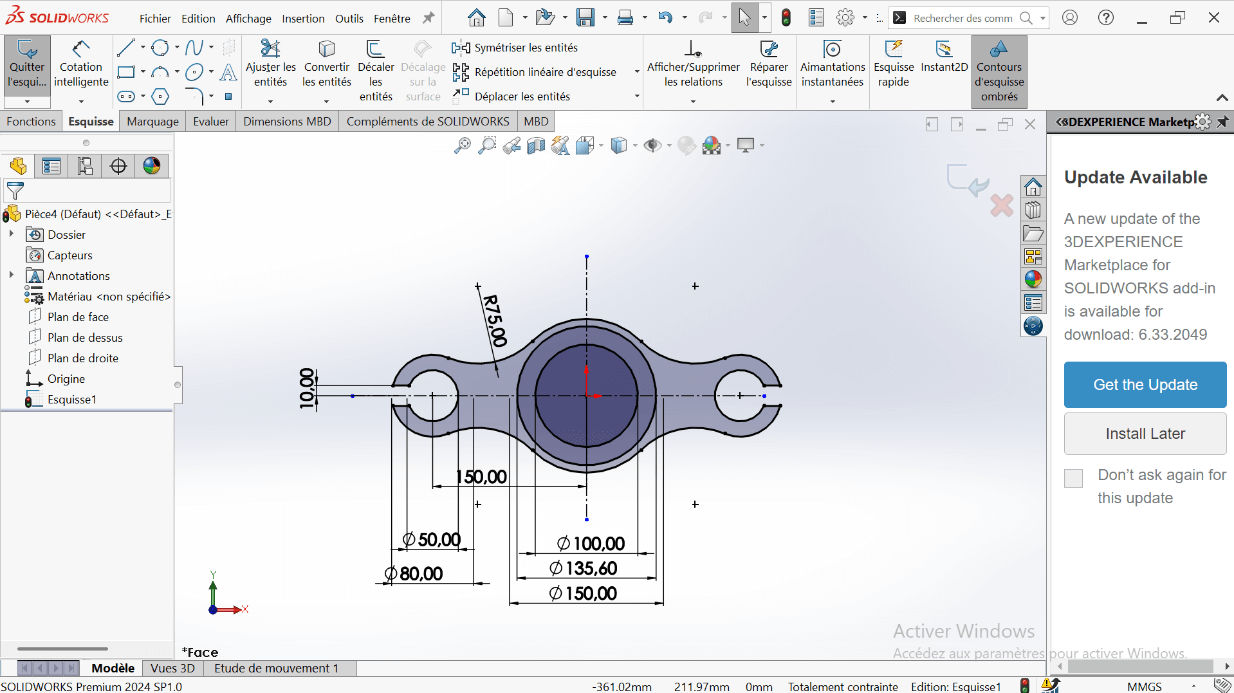Screen dimensions: 1234x693
Task: Toggle Instant2D mode
Action: 944,50
